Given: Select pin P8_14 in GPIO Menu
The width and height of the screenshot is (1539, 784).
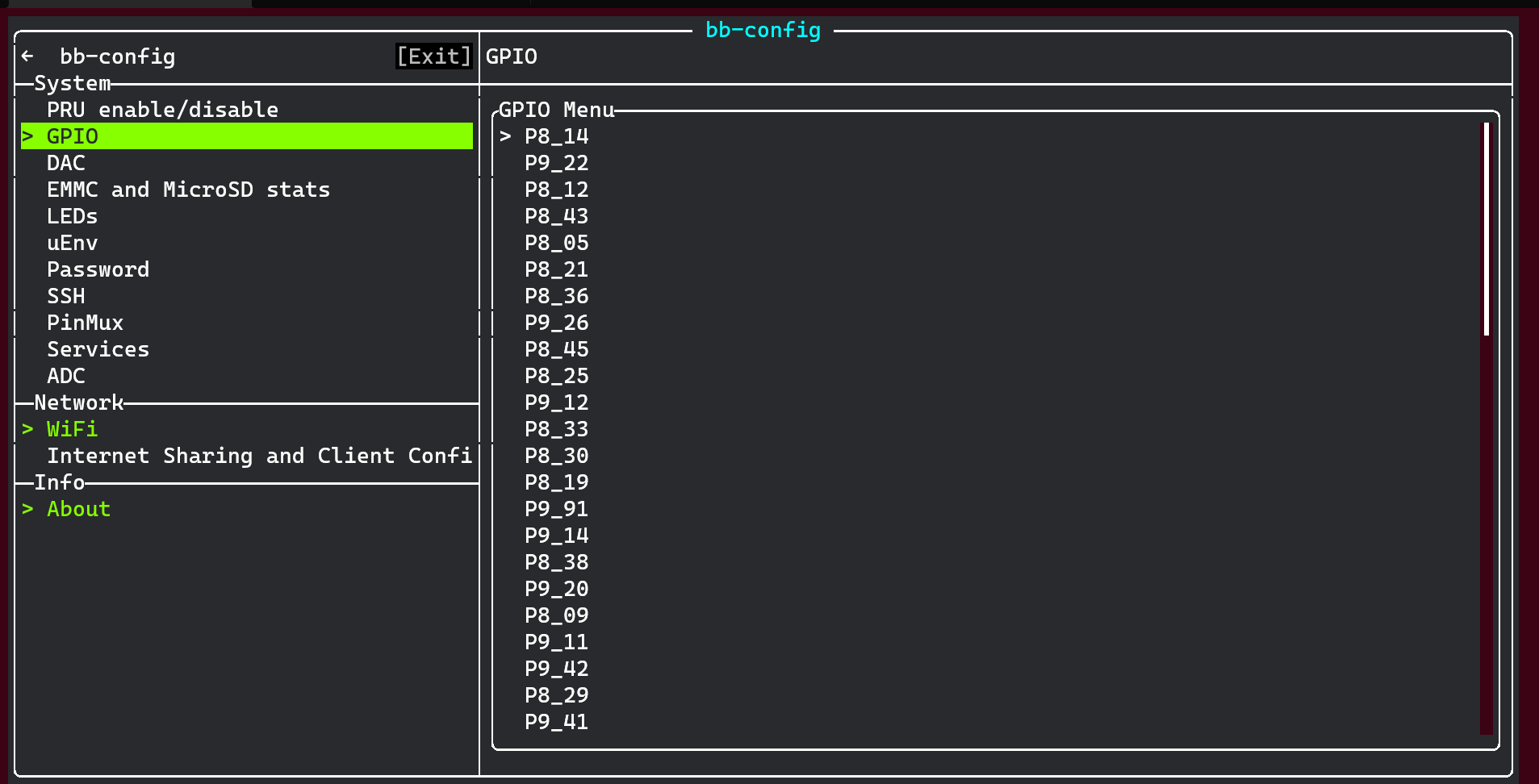Looking at the screenshot, I should (556, 136).
